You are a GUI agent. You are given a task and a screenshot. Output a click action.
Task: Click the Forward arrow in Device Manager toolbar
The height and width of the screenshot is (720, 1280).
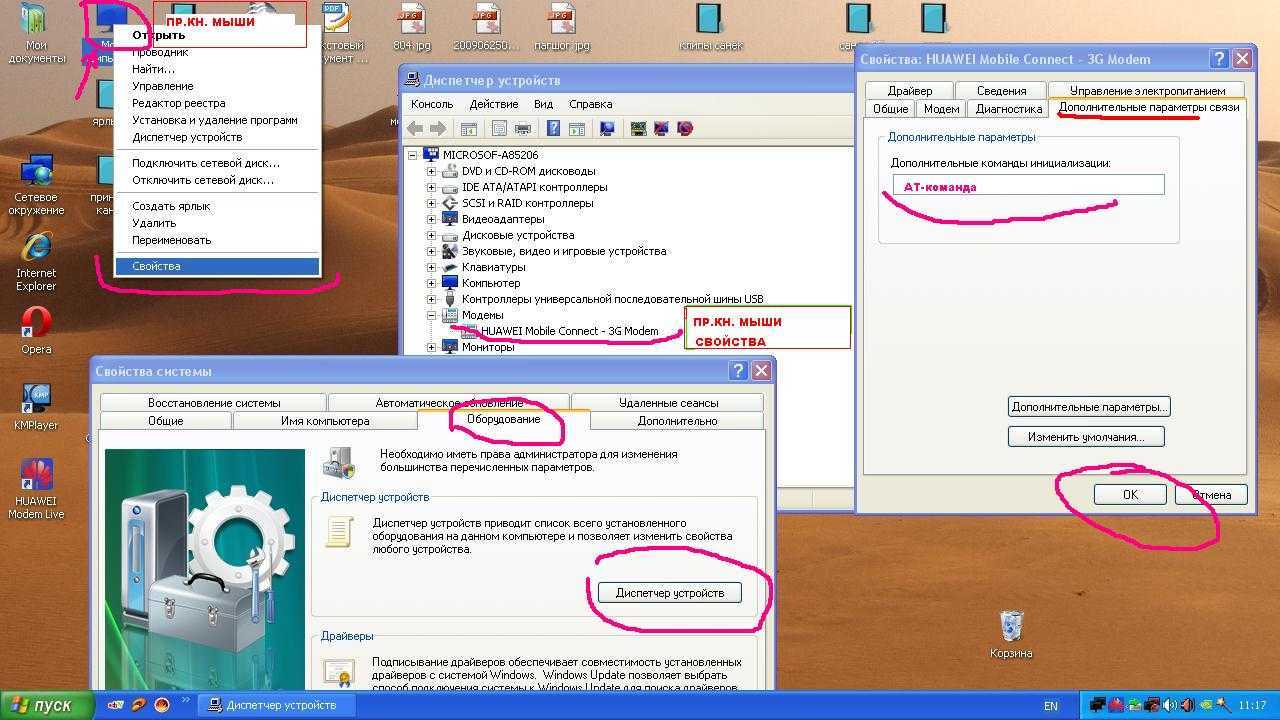(437, 128)
